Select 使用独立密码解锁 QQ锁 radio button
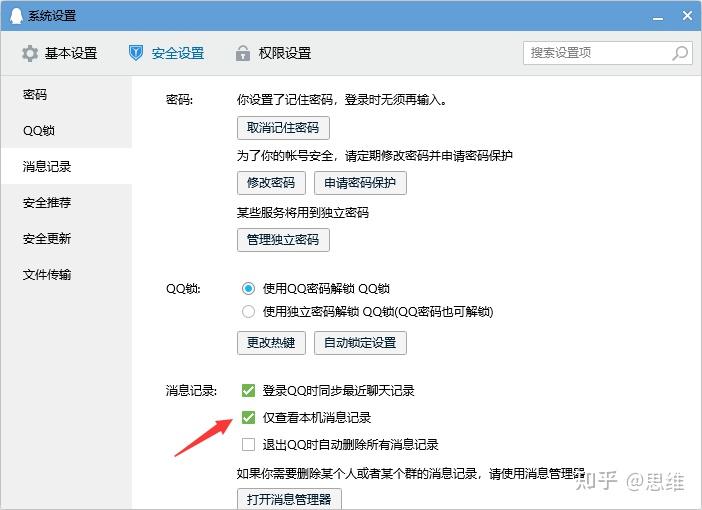 pos(248,311)
